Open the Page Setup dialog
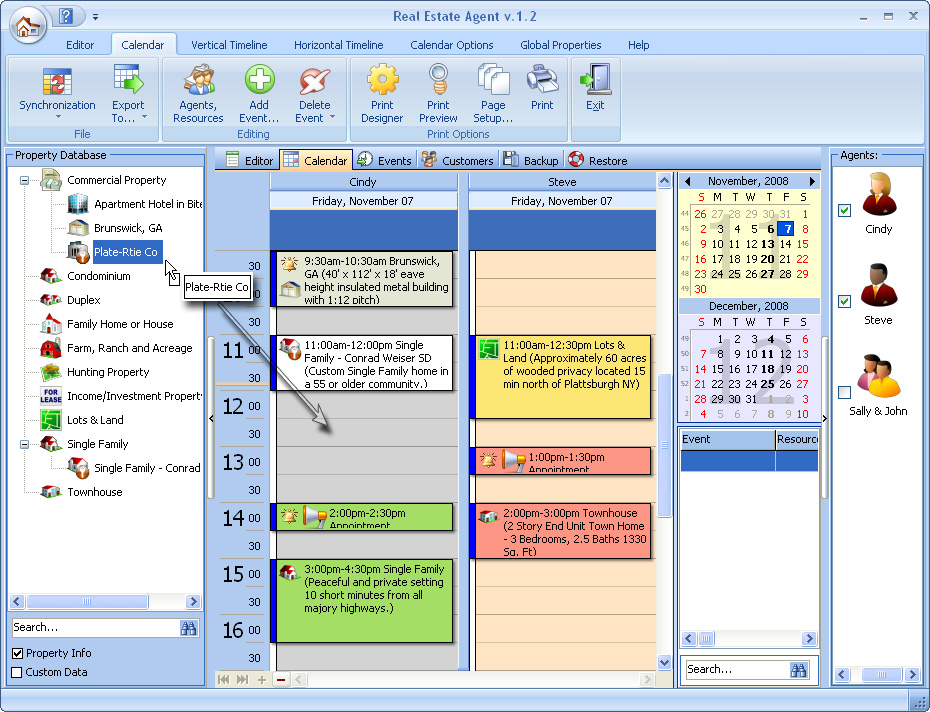Image resolution: width=930 pixels, height=712 pixels. (x=493, y=82)
